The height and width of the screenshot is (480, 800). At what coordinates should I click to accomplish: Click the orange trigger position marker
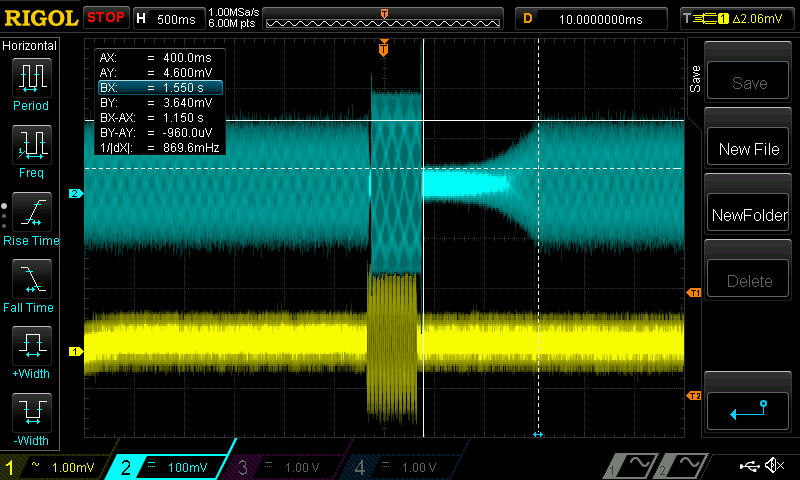point(384,48)
